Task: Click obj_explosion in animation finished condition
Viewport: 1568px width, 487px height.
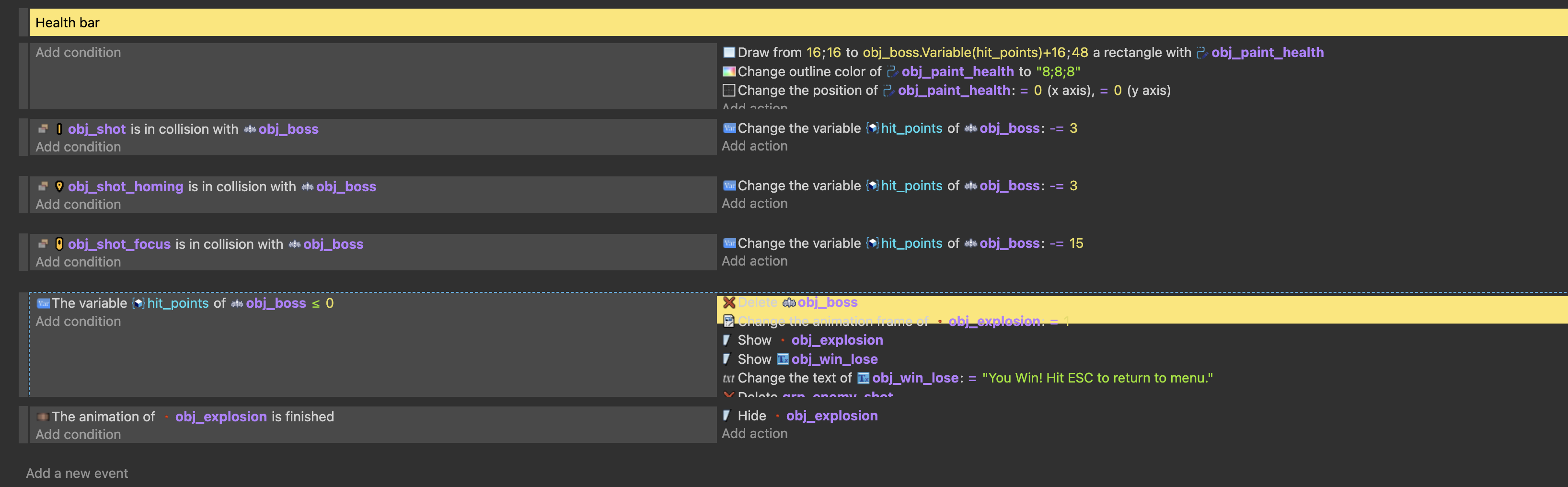Action: point(221,417)
